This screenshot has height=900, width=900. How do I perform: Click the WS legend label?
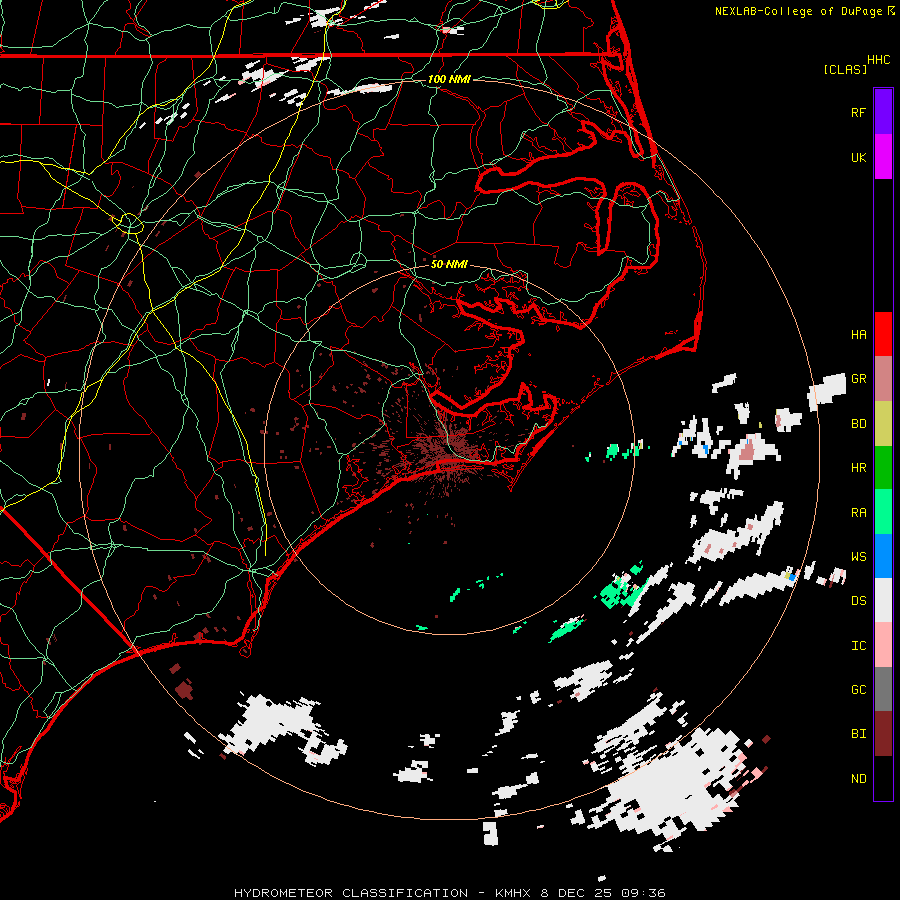(858, 557)
